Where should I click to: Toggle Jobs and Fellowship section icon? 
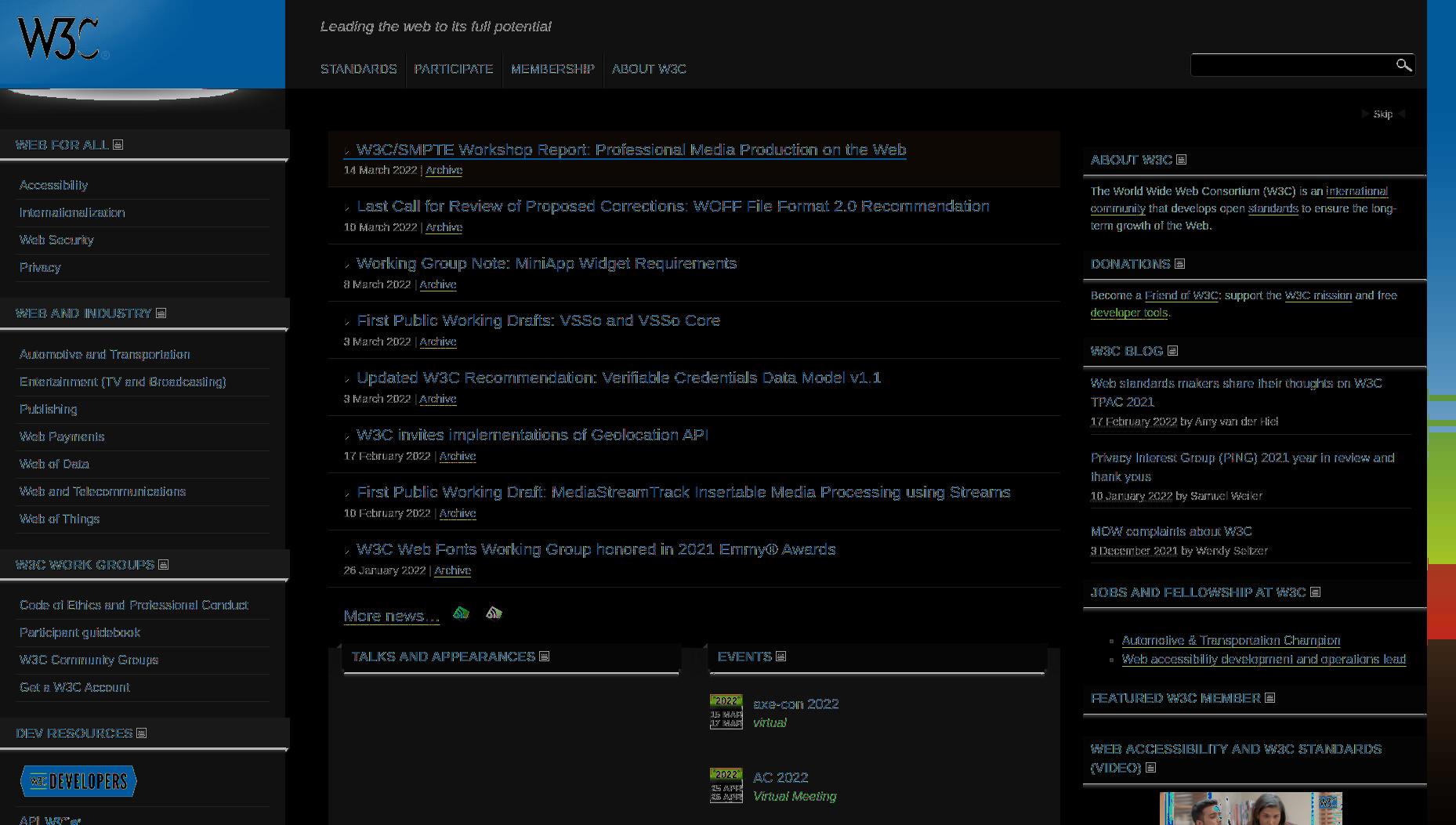click(1315, 592)
